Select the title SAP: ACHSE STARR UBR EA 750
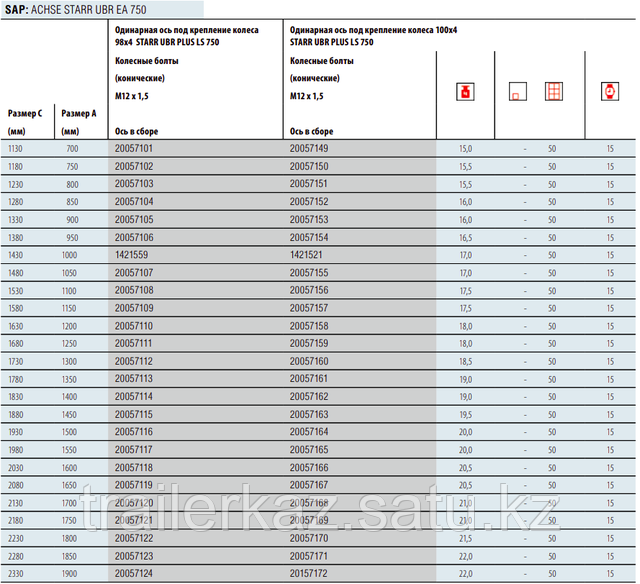Viewport: 640px width, 584px height. coord(76,9)
